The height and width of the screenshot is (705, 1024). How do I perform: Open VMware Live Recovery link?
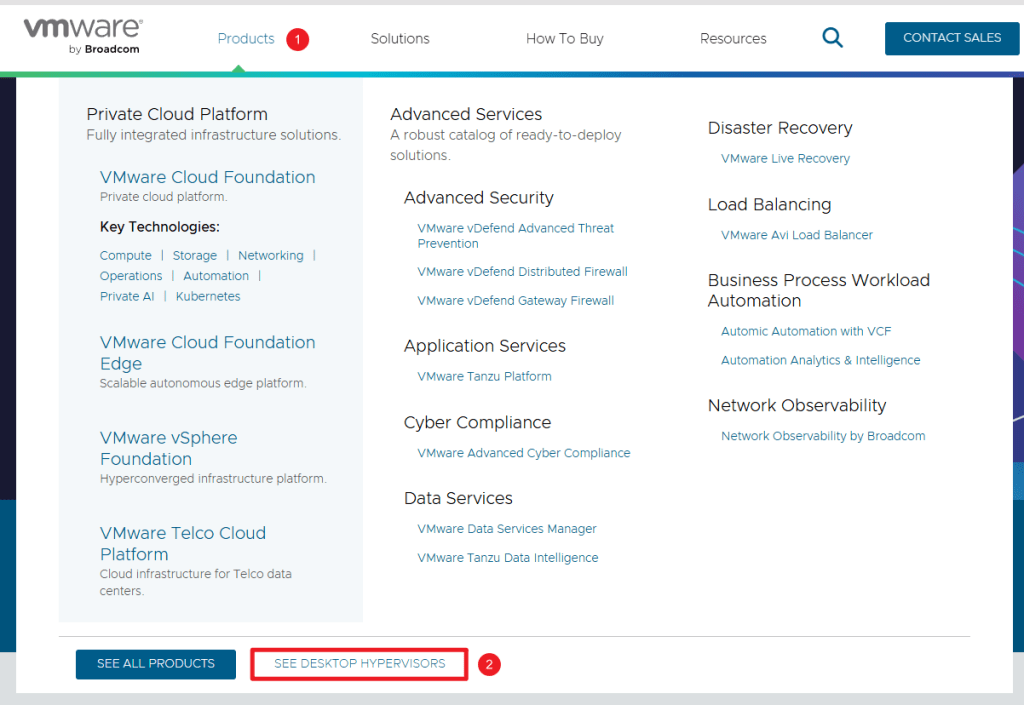785,159
